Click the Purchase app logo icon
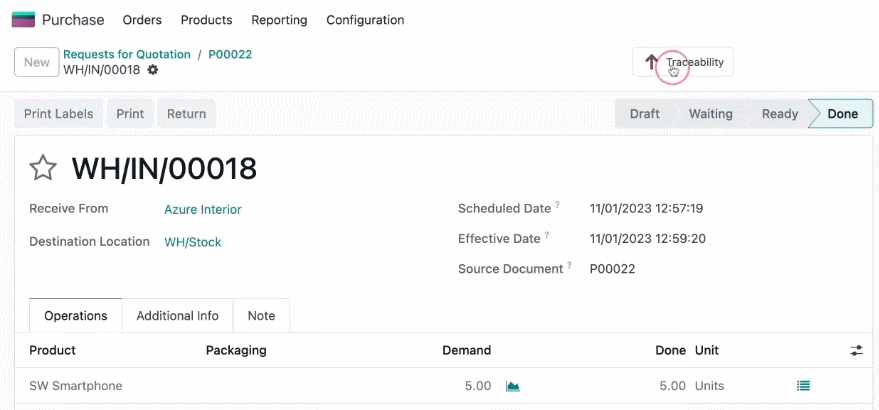 (x=23, y=20)
